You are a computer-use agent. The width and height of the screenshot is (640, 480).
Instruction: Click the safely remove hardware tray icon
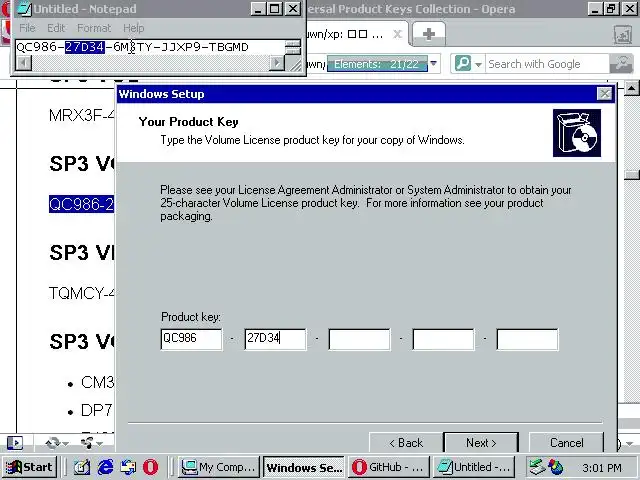536,467
